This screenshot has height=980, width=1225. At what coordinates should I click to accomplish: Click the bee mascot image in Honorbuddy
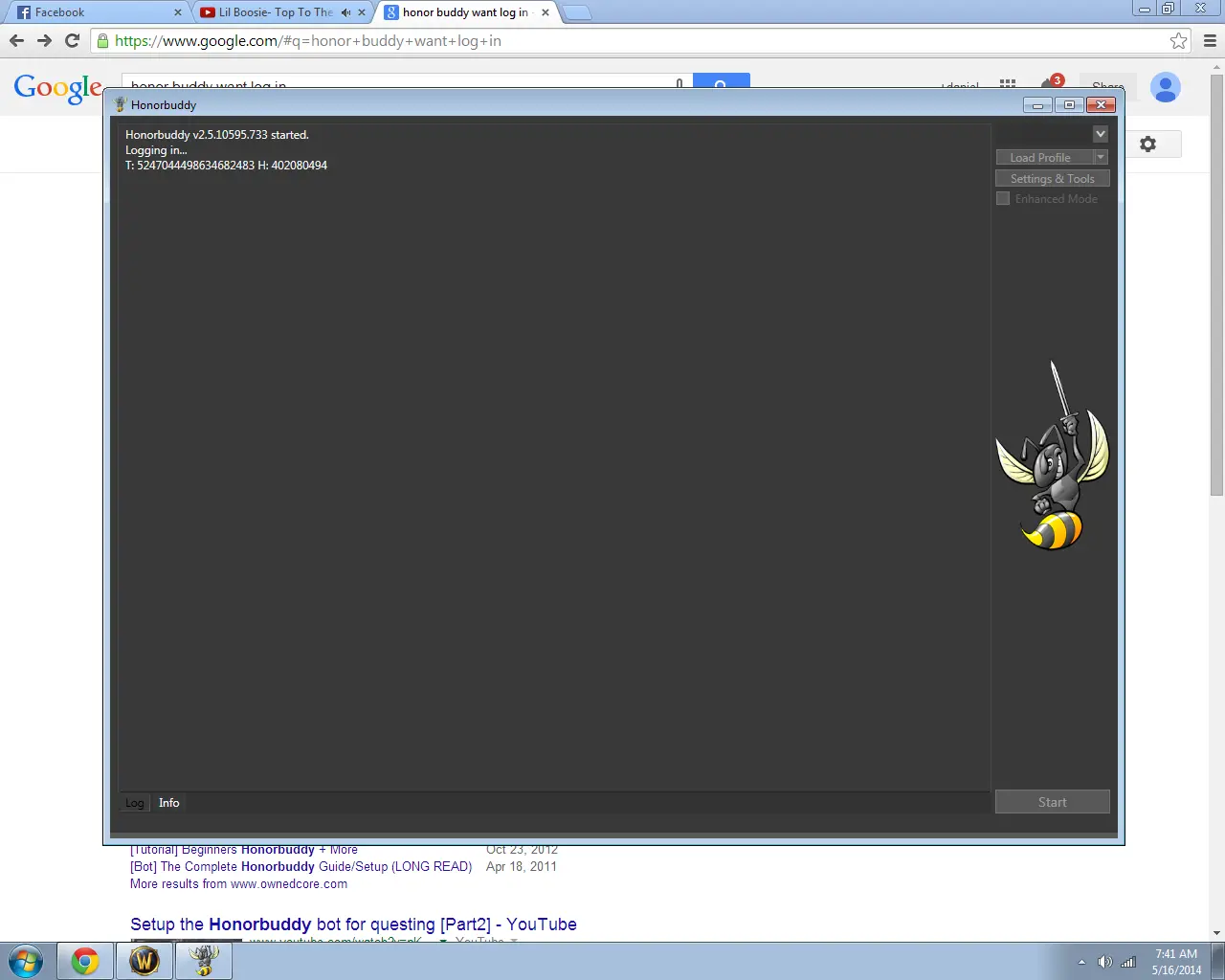1053,456
